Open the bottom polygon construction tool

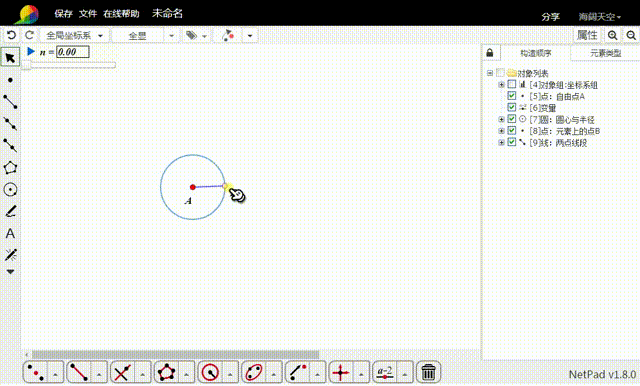[167, 372]
